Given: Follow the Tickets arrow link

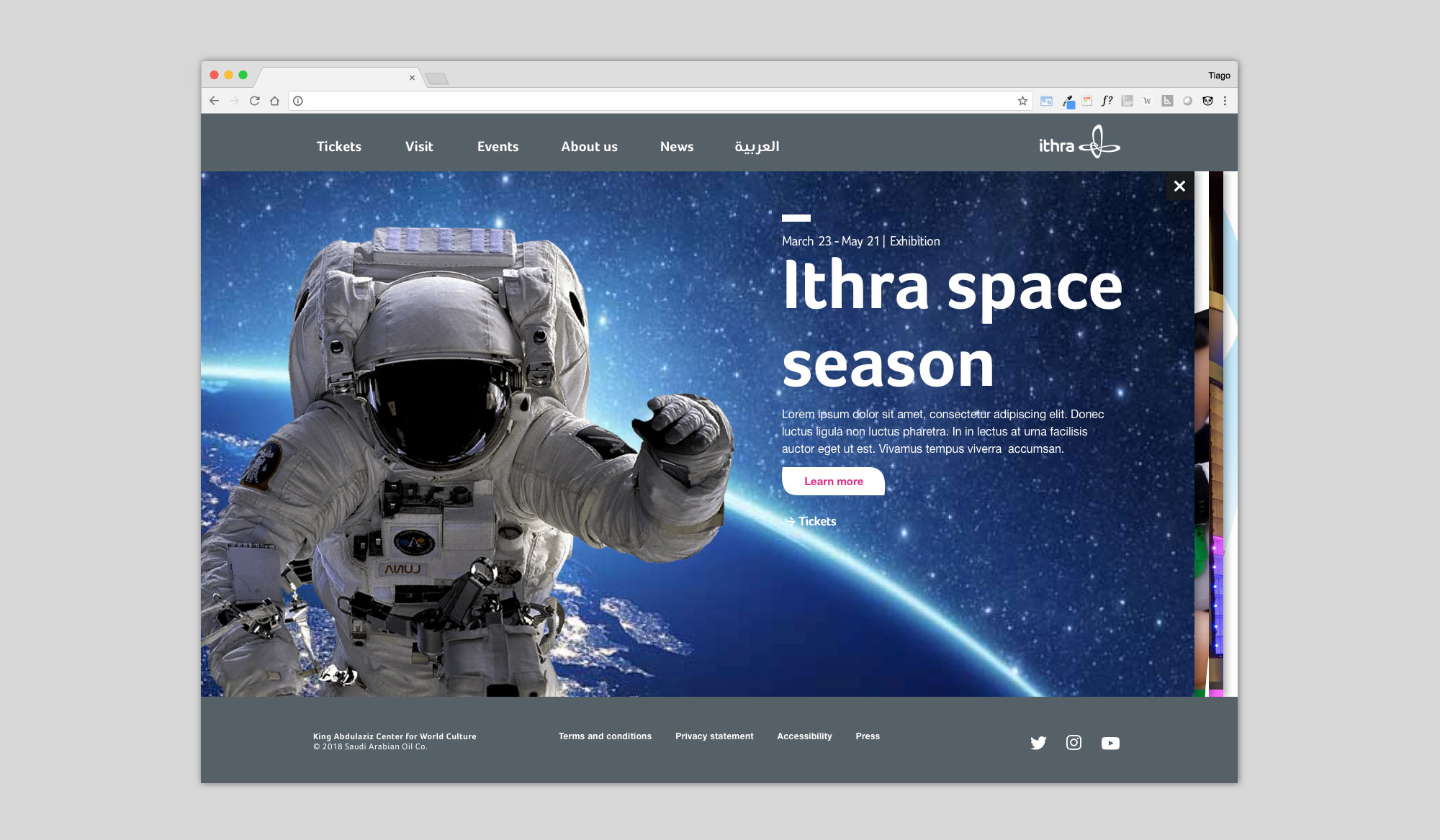Looking at the screenshot, I should click(811, 522).
